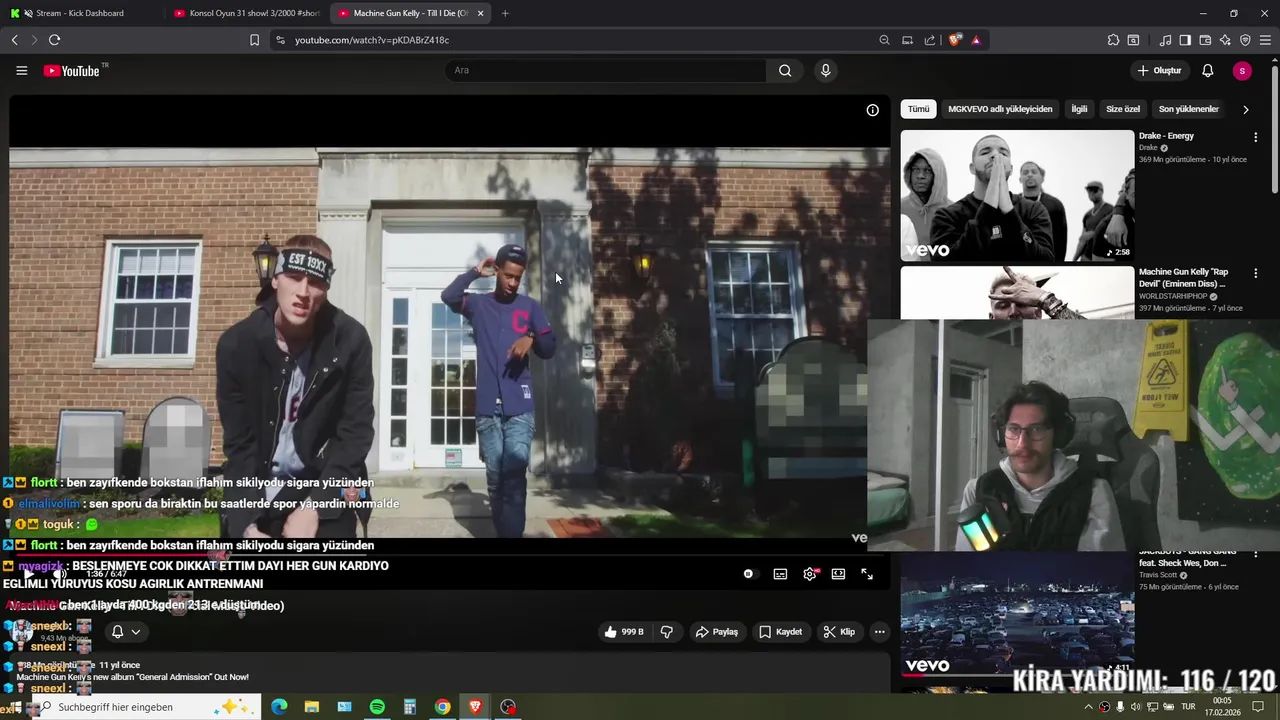Open options menu for the Rap Devil video
1280x720 pixels.
(x=1256, y=273)
